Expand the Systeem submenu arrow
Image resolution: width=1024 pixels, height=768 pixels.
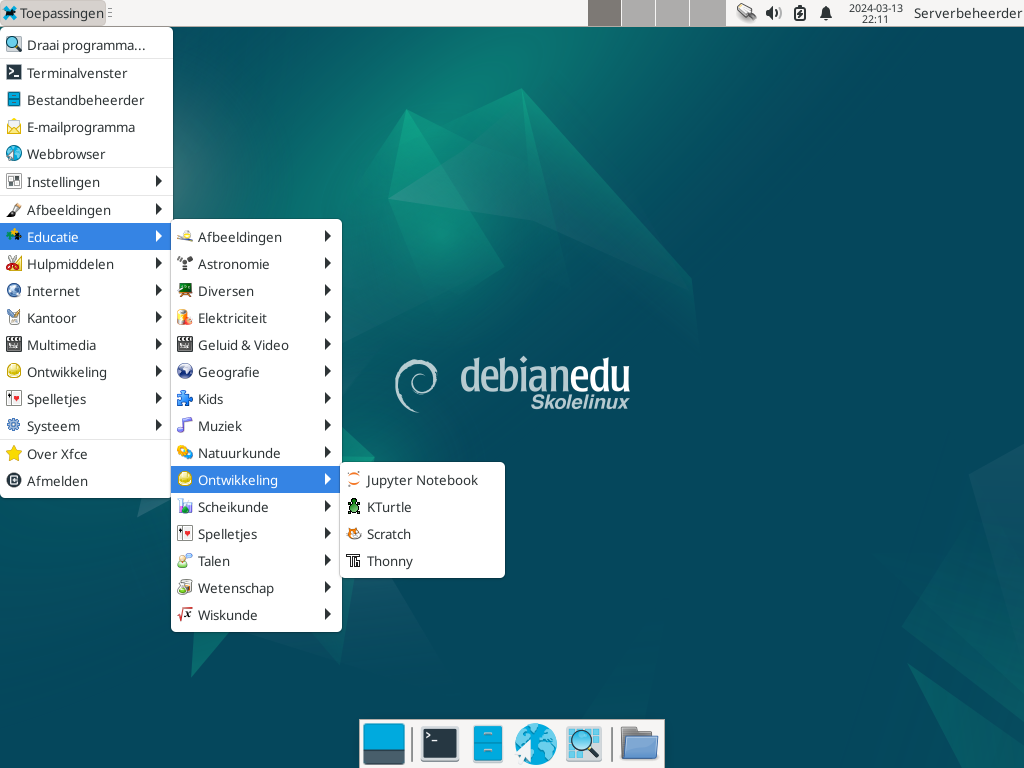[x=159, y=426]
